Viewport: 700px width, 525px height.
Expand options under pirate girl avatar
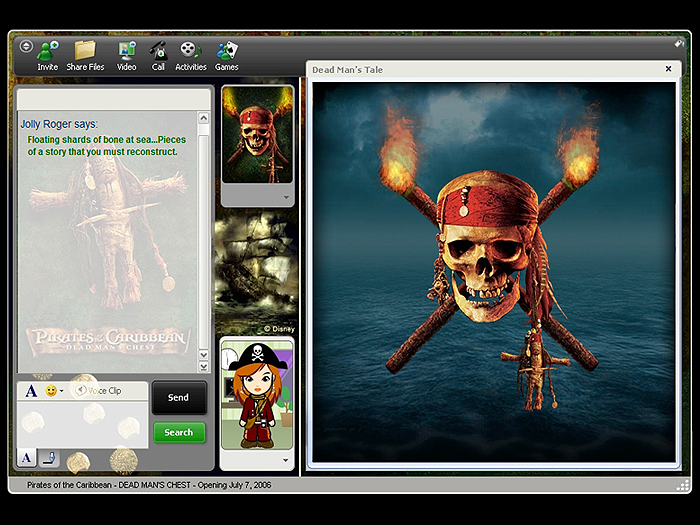pos(285,461)
